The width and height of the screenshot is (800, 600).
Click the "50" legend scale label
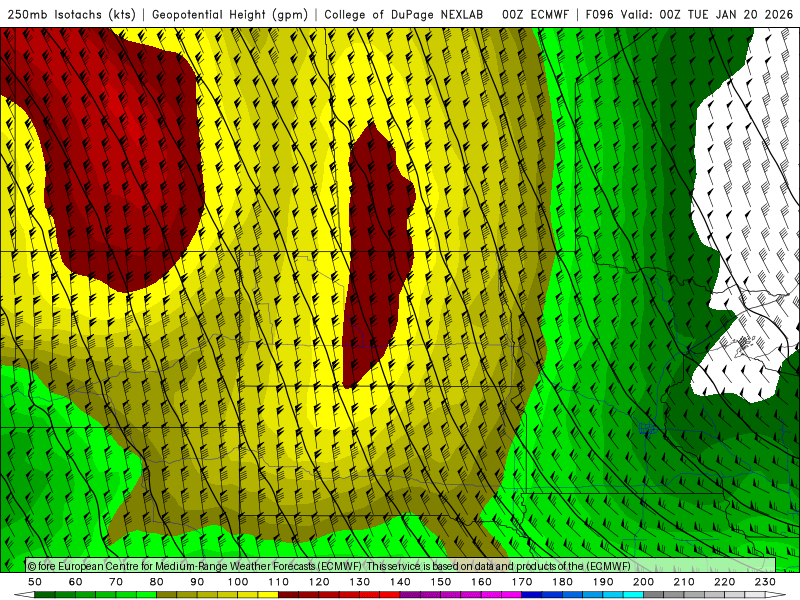coord(35,582)
